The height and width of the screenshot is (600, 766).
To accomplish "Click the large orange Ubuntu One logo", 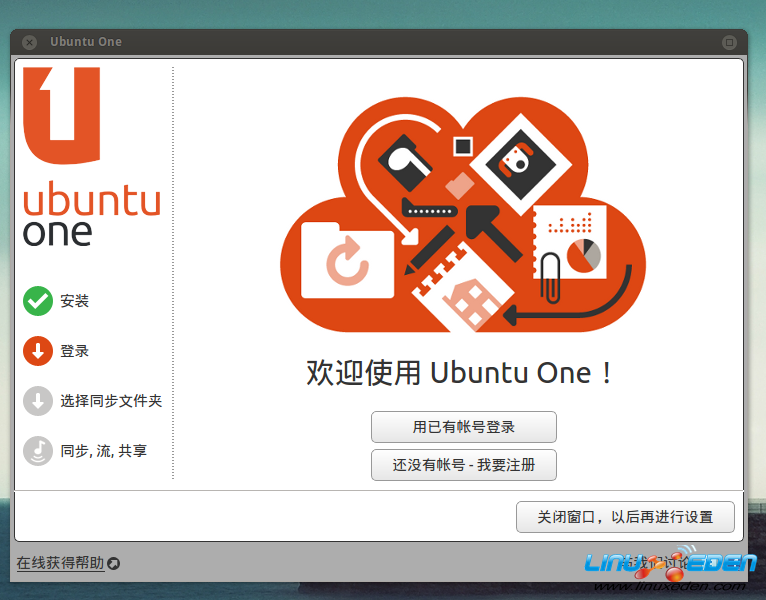I will (62, 115).
